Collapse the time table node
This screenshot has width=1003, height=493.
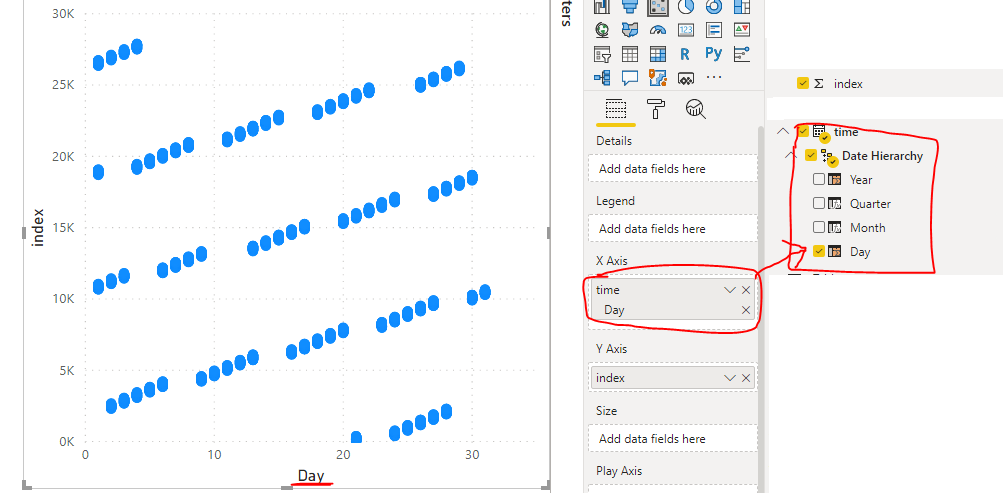point(782,131)
